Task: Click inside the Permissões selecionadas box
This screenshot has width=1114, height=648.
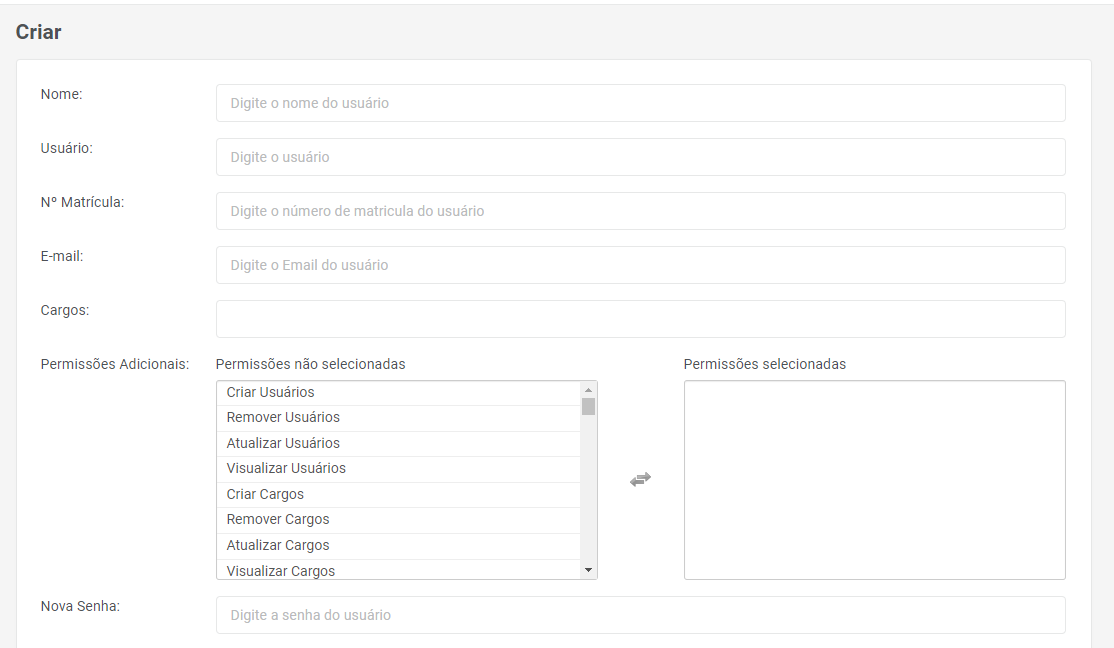Action: pyautogui.click(x=874, y=480)
